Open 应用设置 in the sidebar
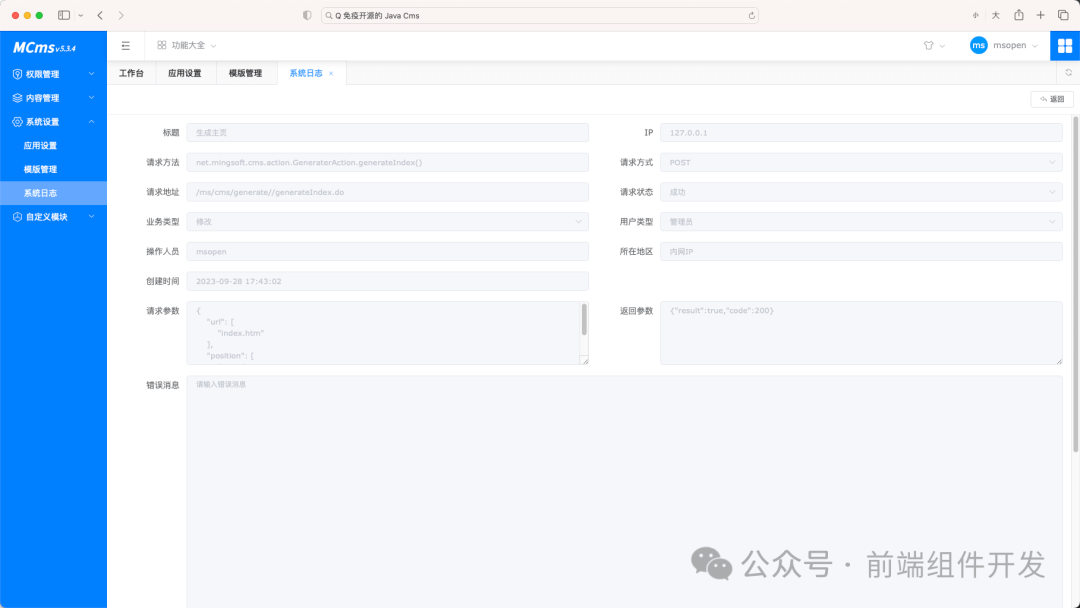This screenshot has width=1080, height=608. click(53, 145)
